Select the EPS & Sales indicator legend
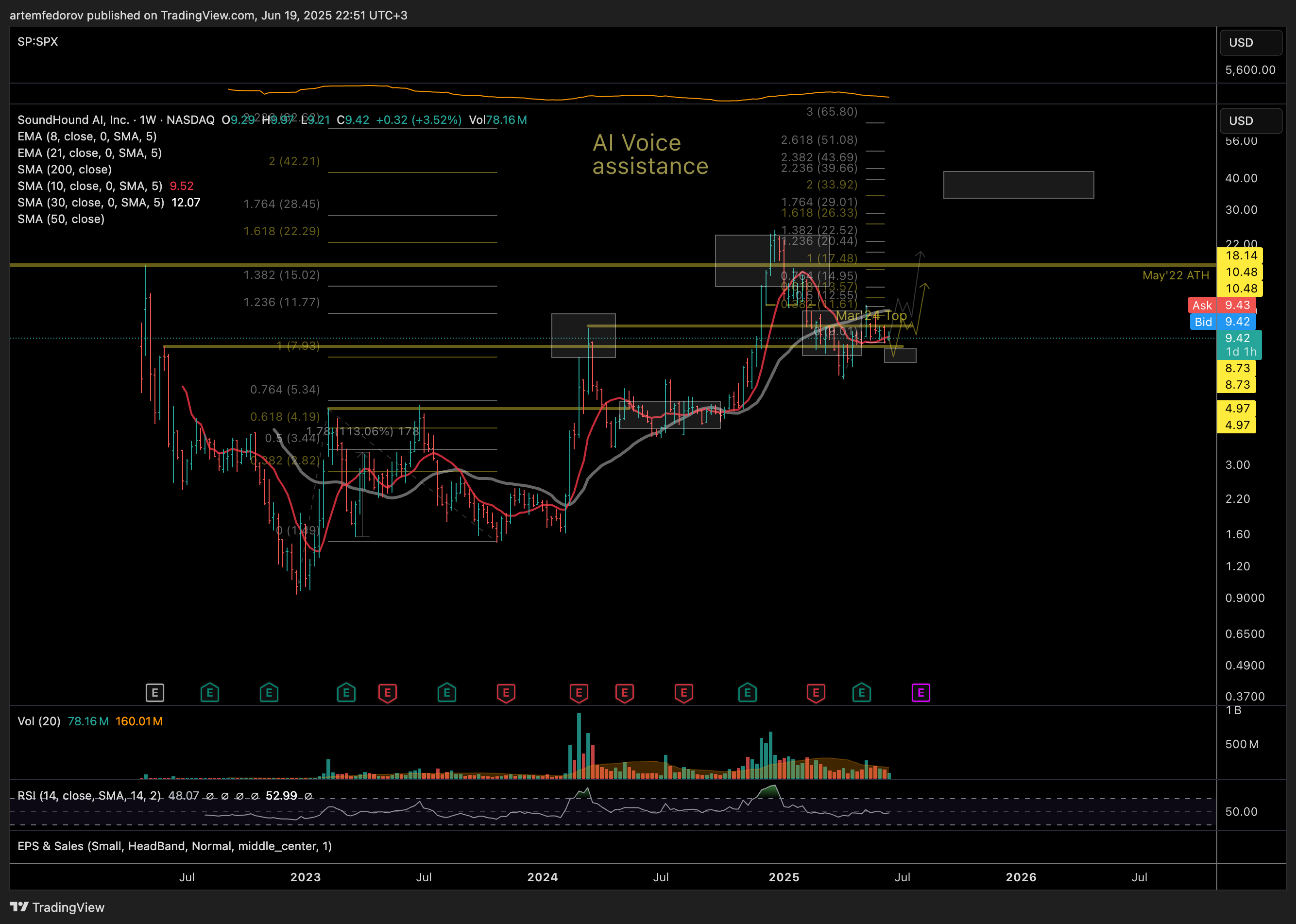1296x924 pixels. point(175,846)
